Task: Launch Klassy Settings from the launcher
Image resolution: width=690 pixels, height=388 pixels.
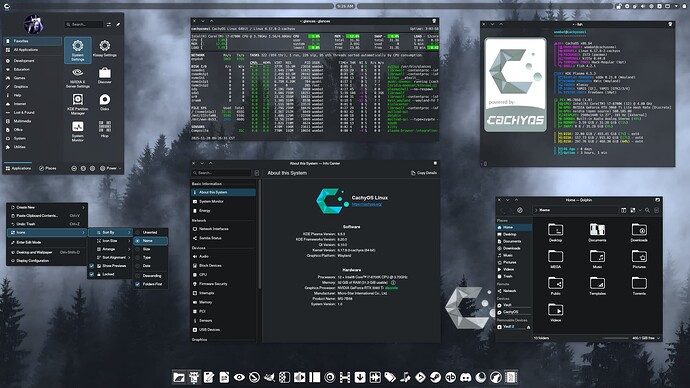Action: [x=105, y=48]
